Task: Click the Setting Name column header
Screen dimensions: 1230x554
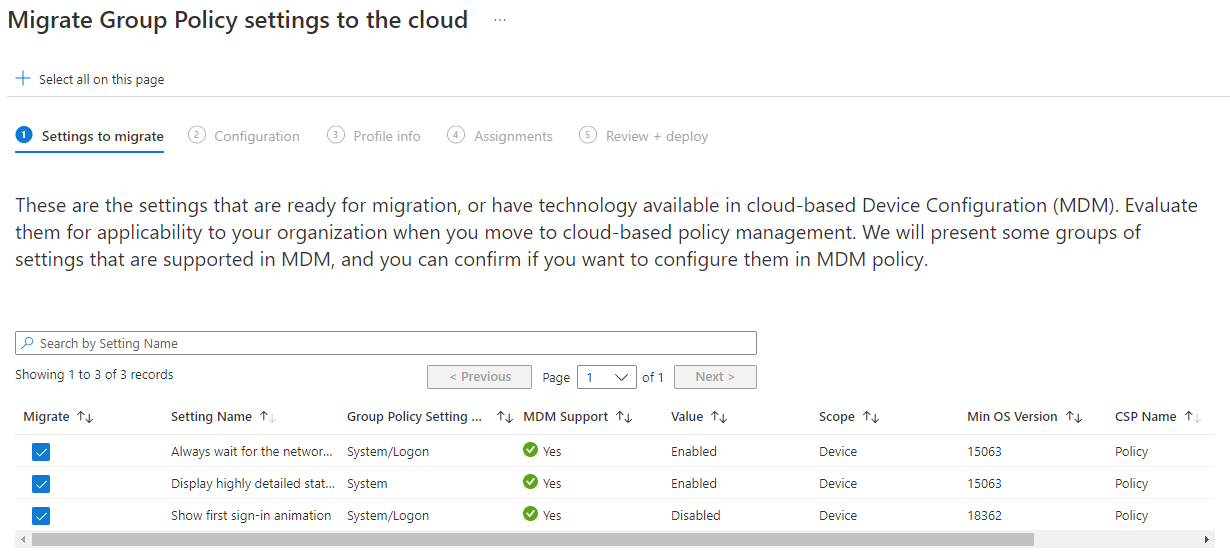Action: 211,417
